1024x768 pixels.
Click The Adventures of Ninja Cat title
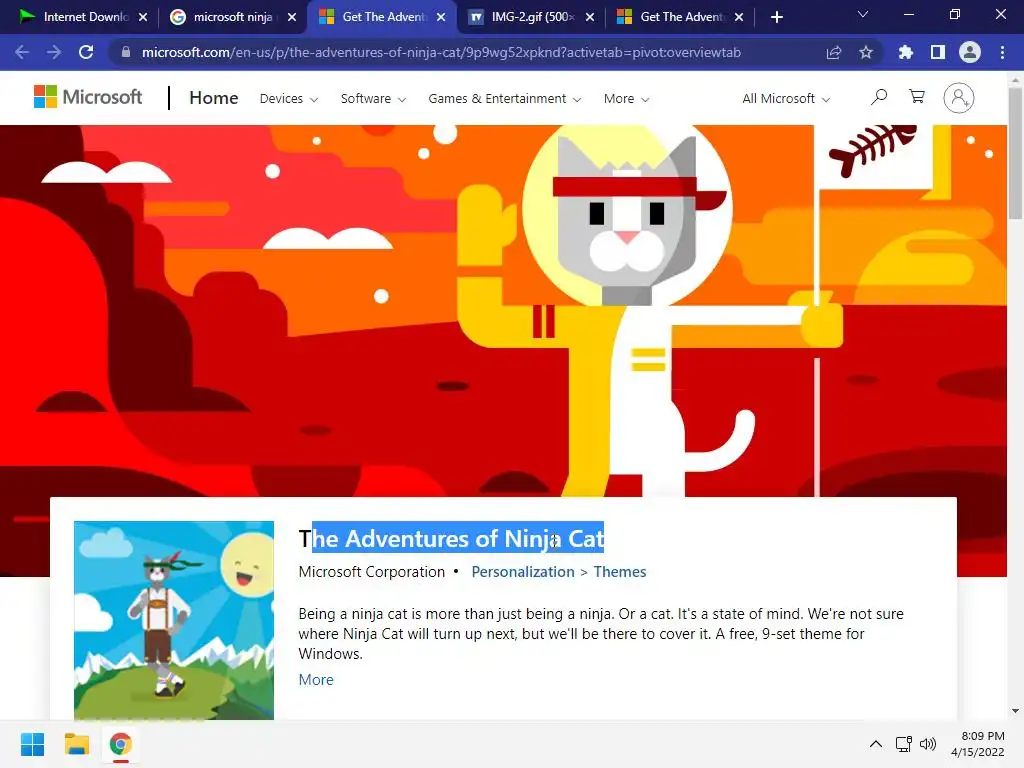(451, 539)
